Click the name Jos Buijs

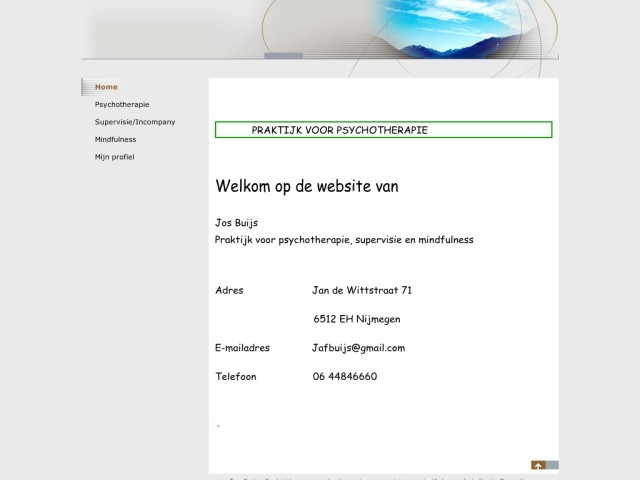coord(236,223)
